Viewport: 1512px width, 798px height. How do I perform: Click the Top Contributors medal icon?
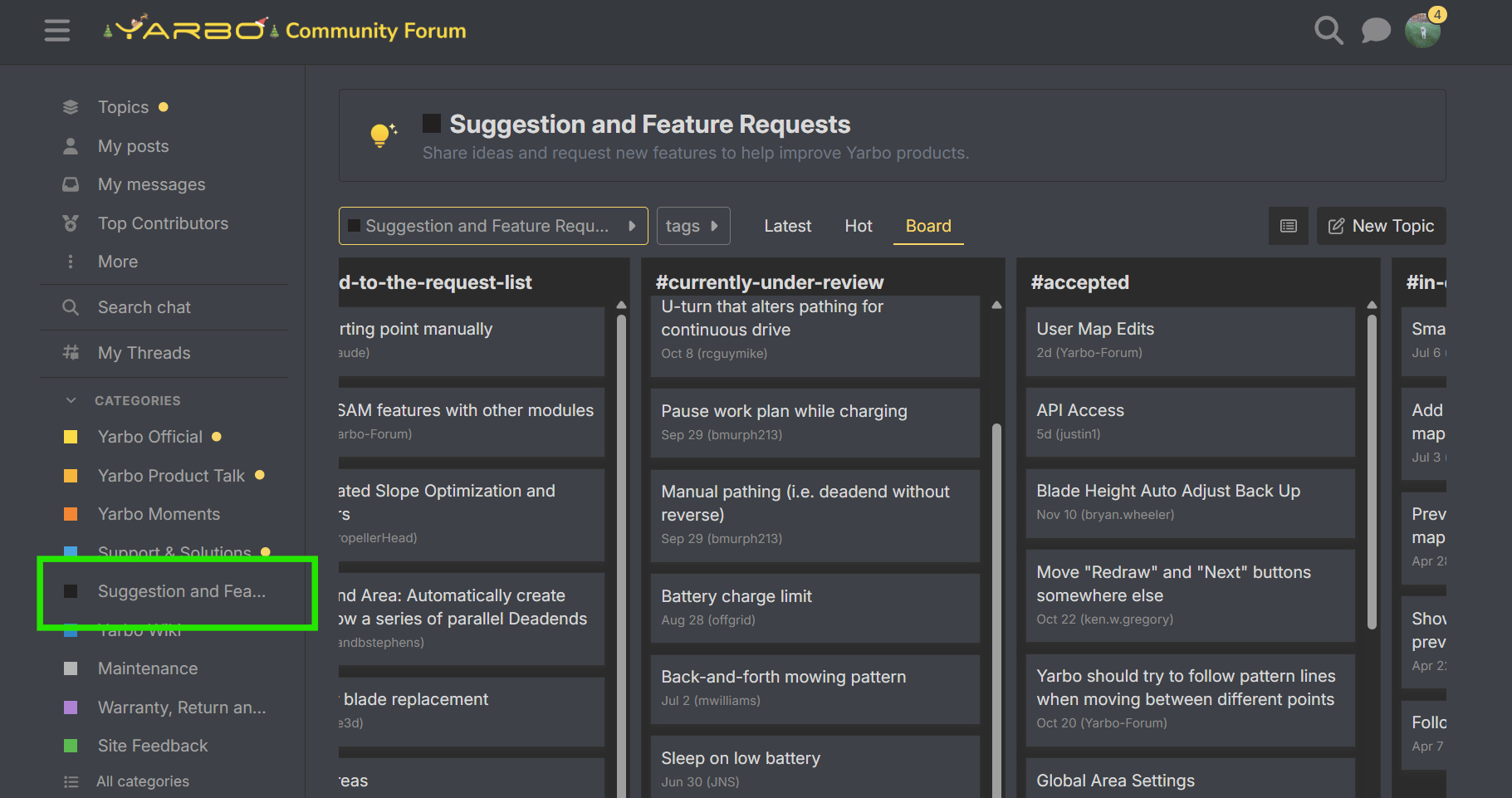71,223
